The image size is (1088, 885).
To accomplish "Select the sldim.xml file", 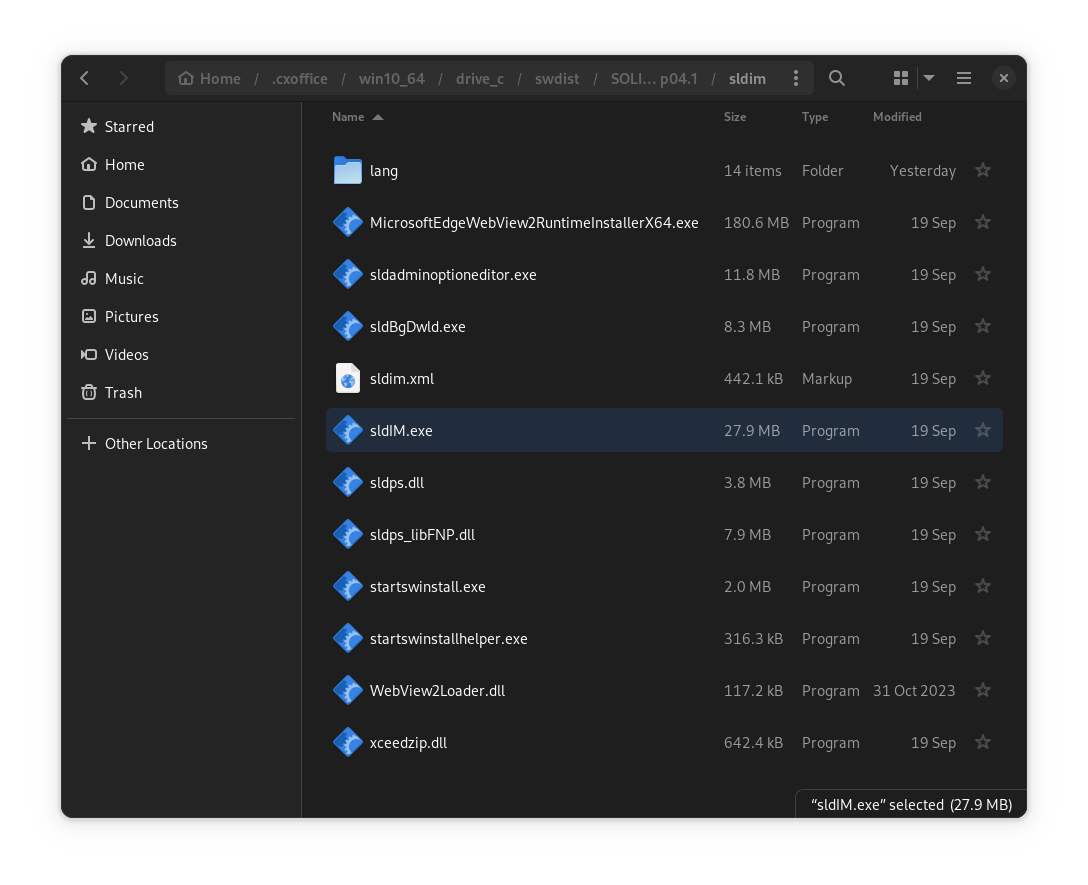I will click(402, 378).
